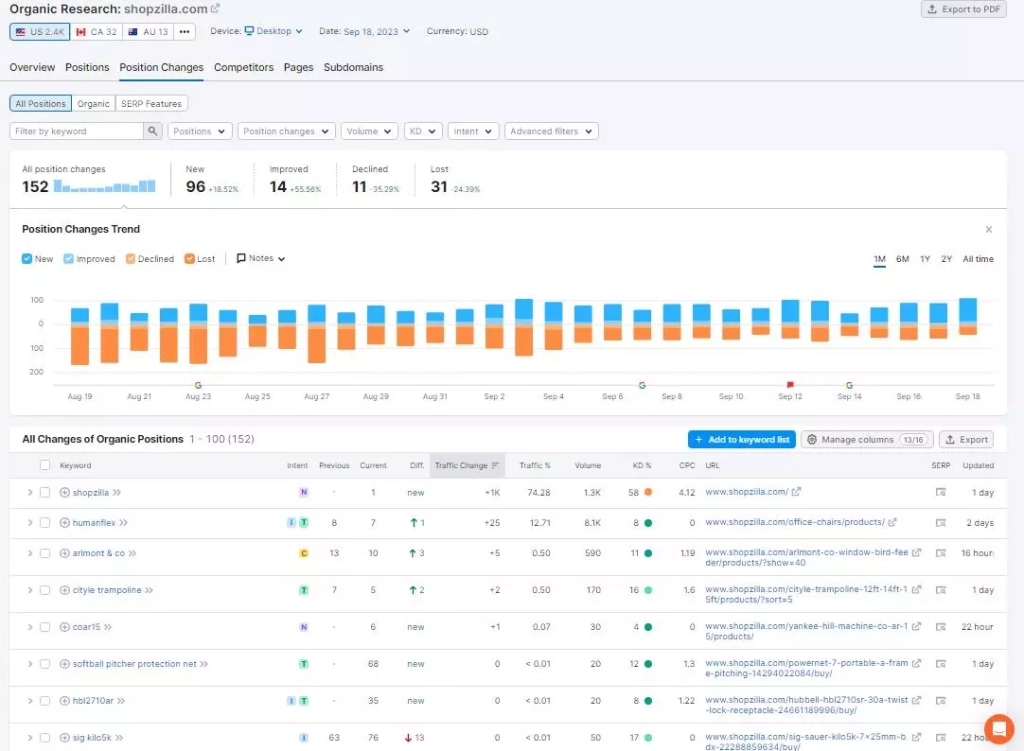The image size is (1024, 751).
Task: Set chart range to 6M
Action: point(903,259)
